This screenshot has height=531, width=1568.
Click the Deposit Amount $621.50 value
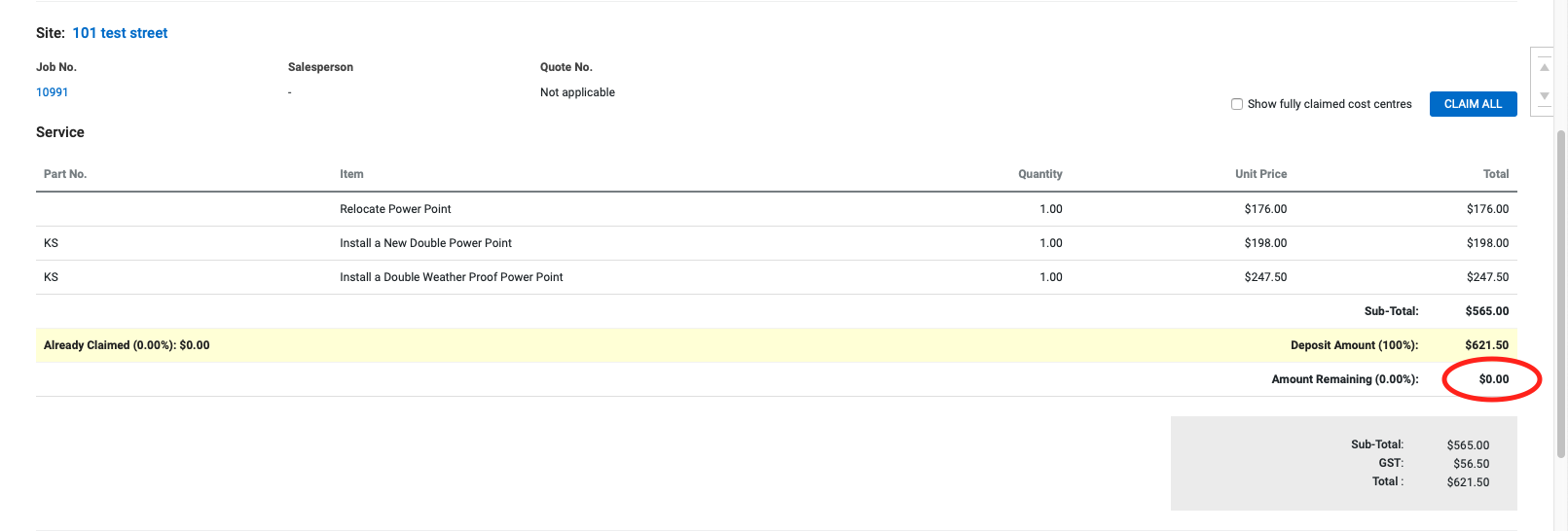click(1486, 345)
